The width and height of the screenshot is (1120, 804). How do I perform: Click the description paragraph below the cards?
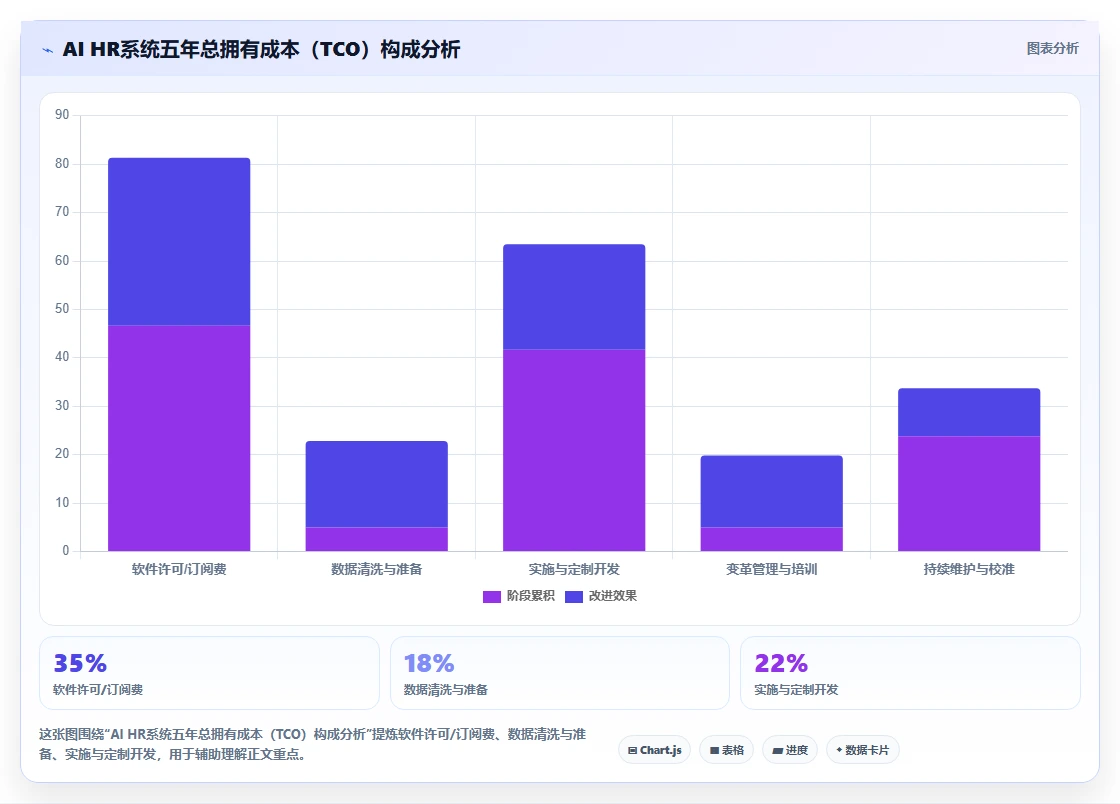pos(313,744)
